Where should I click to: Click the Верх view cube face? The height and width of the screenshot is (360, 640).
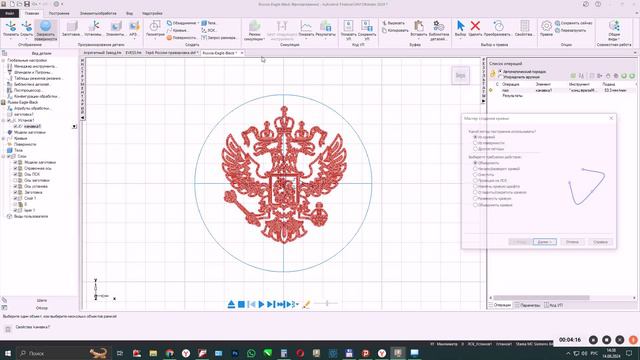pos(460,76)
